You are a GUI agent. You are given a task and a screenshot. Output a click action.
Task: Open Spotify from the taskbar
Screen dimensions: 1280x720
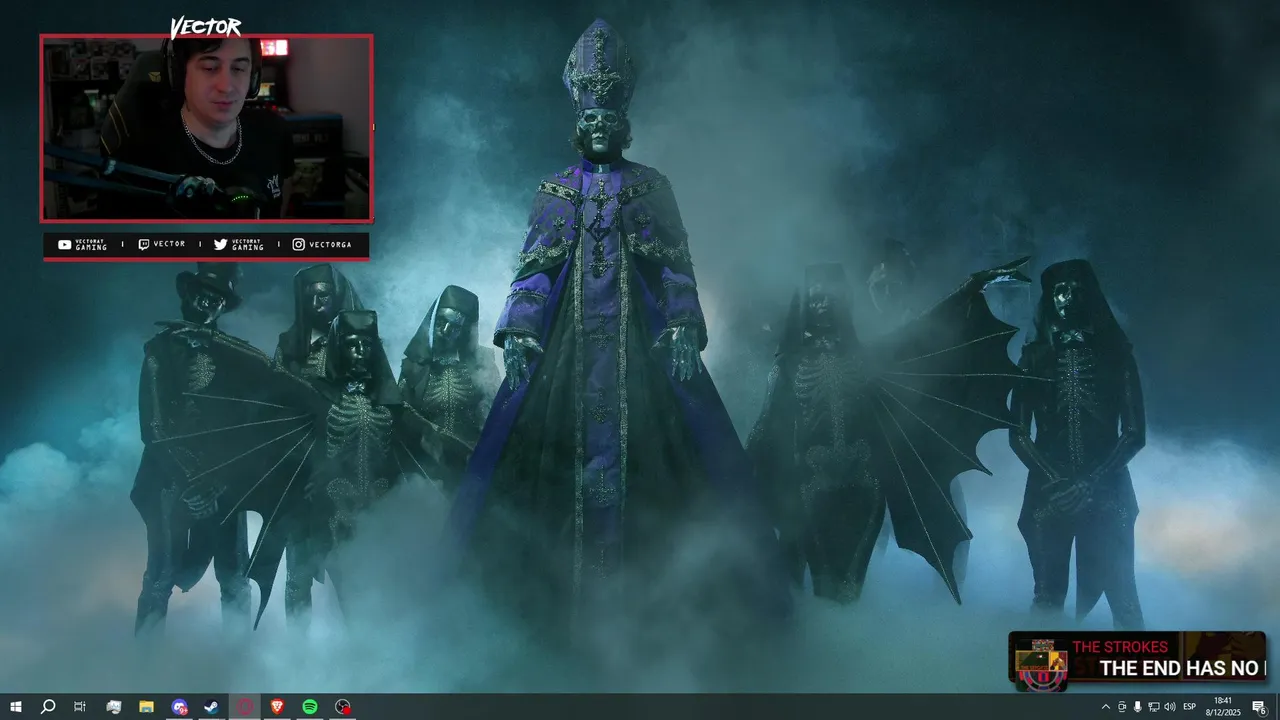[x=310, y=707]
